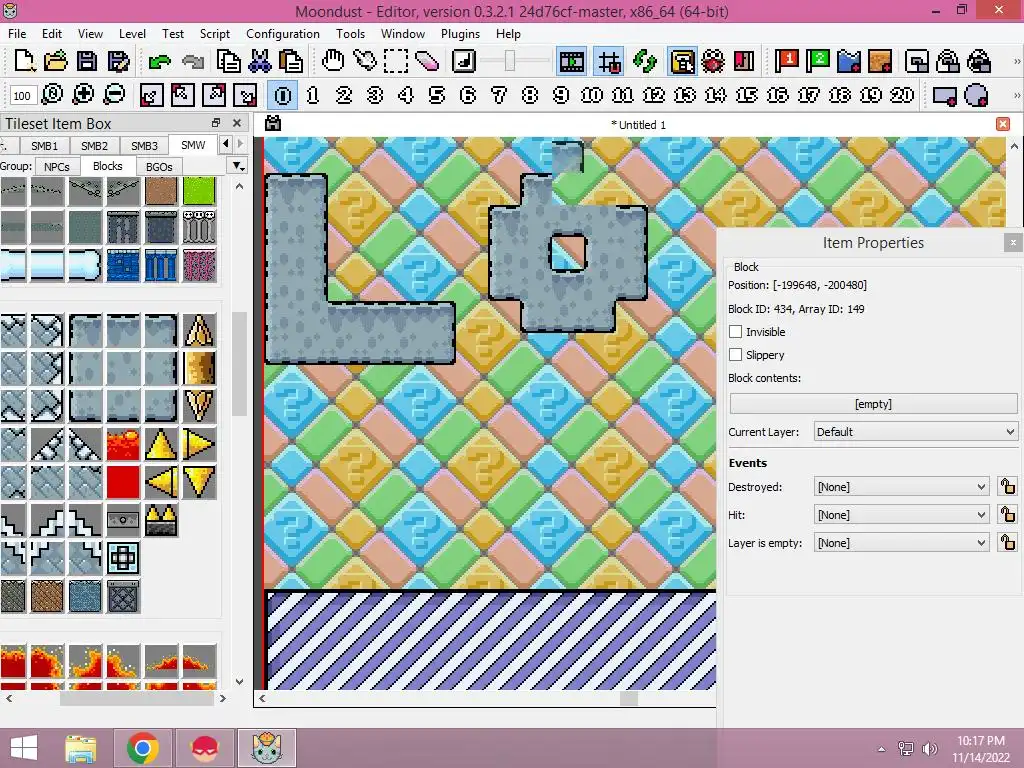Viewport: 1024px width, 768px height.
Task: Switch to section 20 button
Action: pyautogui.click(x=902, y=95)
